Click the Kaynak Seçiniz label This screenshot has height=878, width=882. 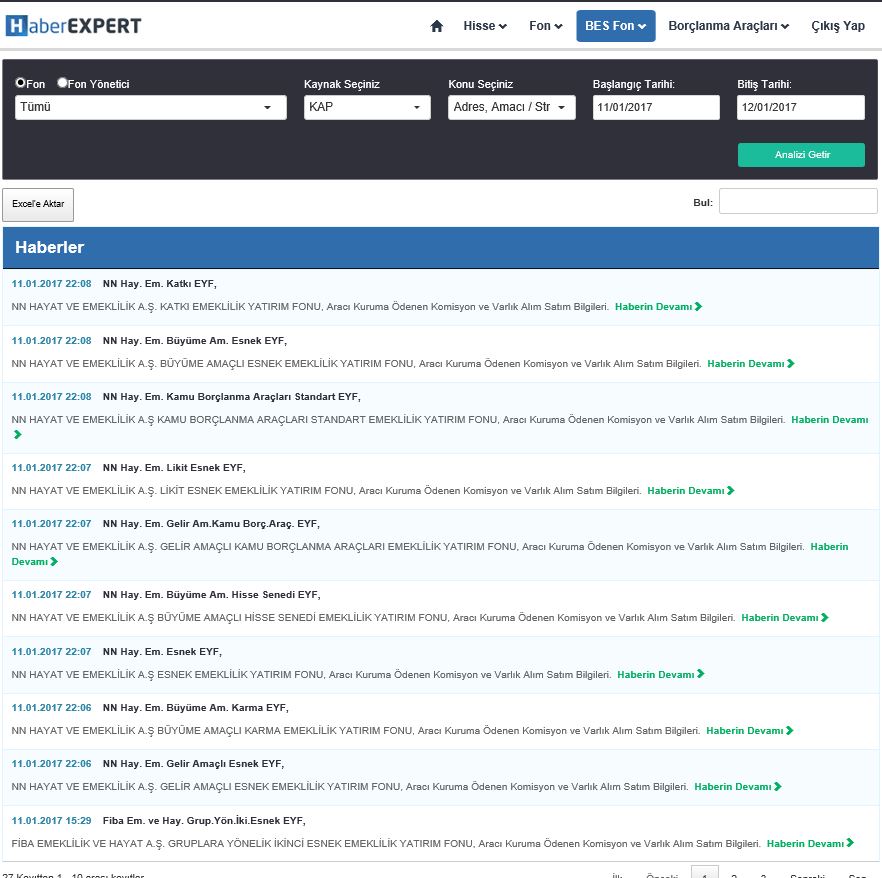(x=341, y=84)
